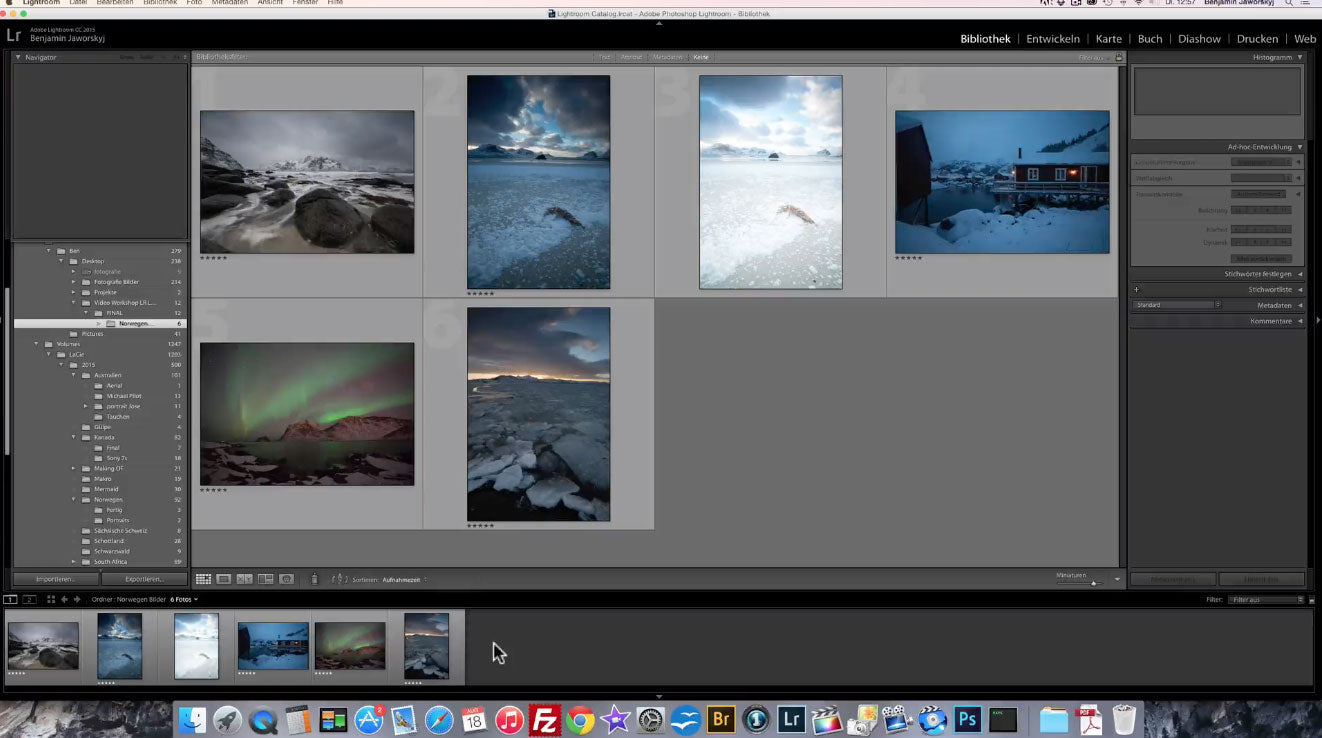Expand the Making OF folder

[73, 468]
